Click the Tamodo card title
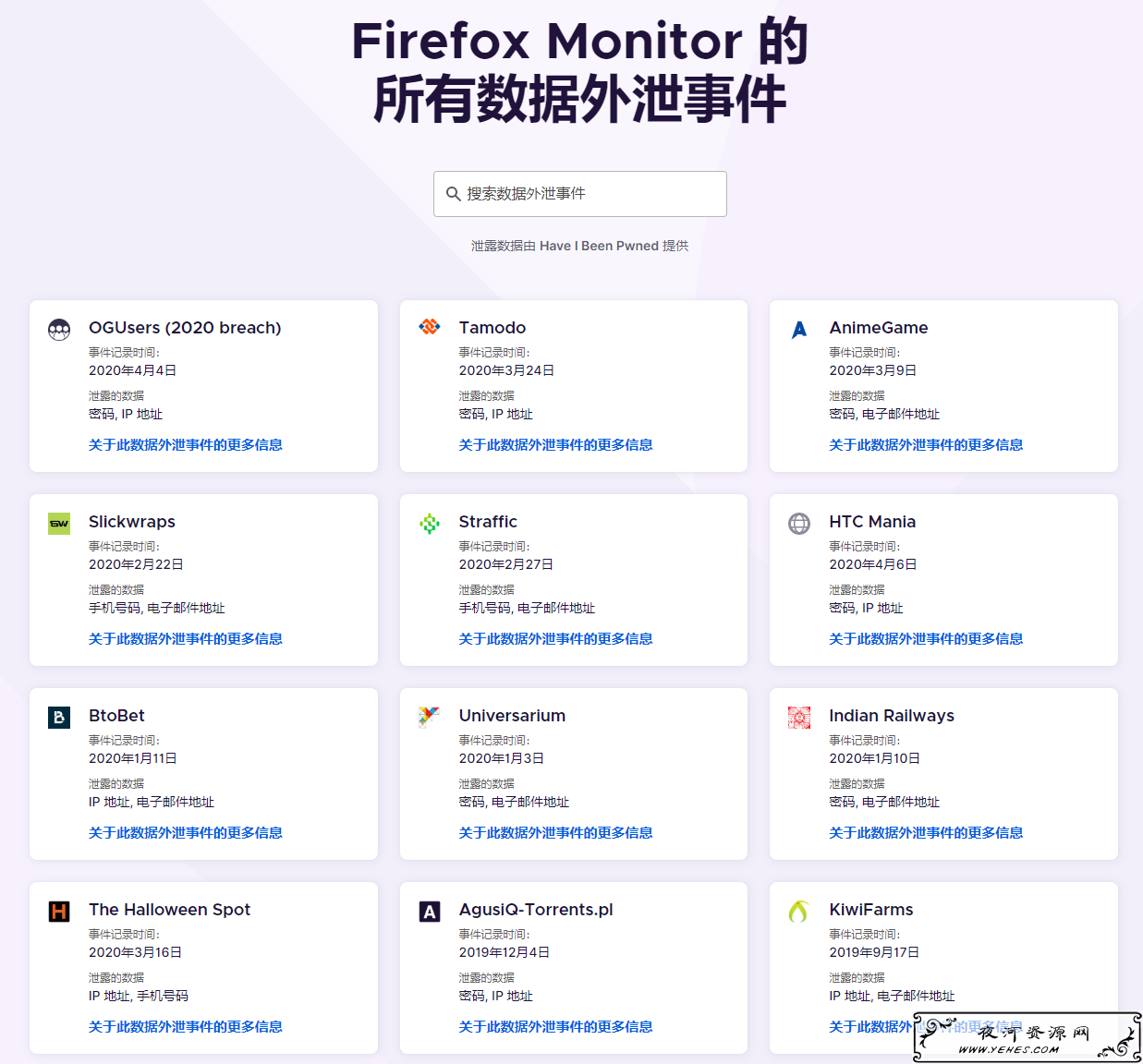This screenshot has width=1143, height=1064. tap(492, 328)
